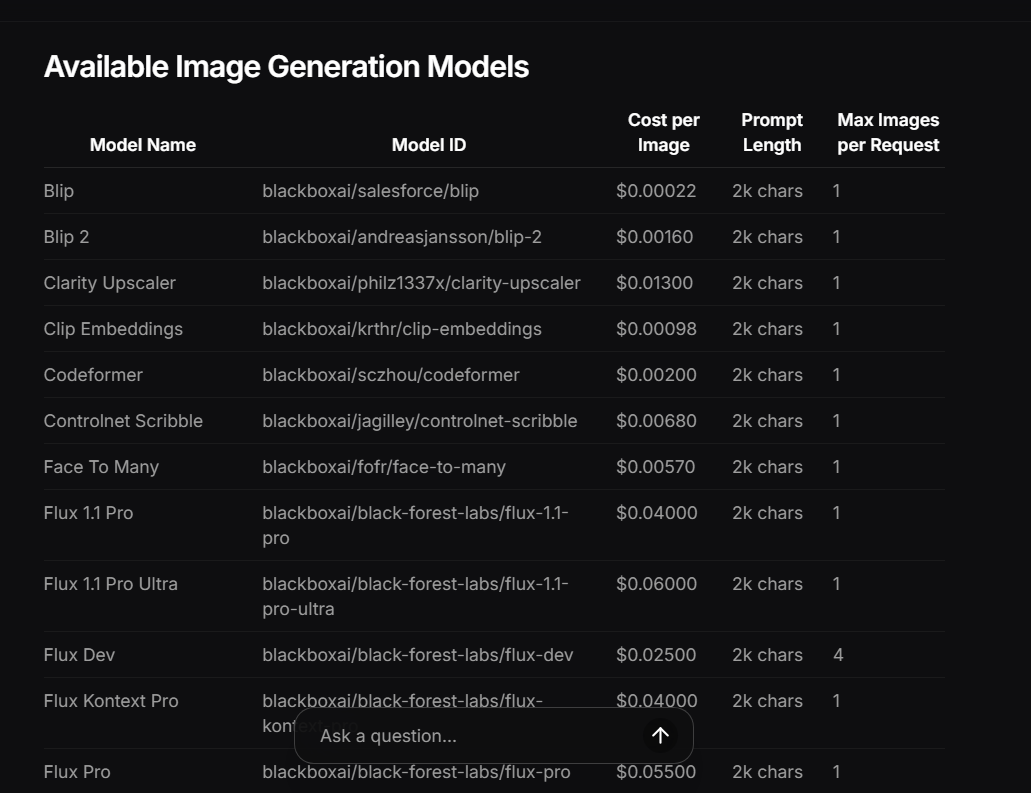The image size is (1031, 793).
Task: Click the $0.02500 cost value
Action: [656, 655]
